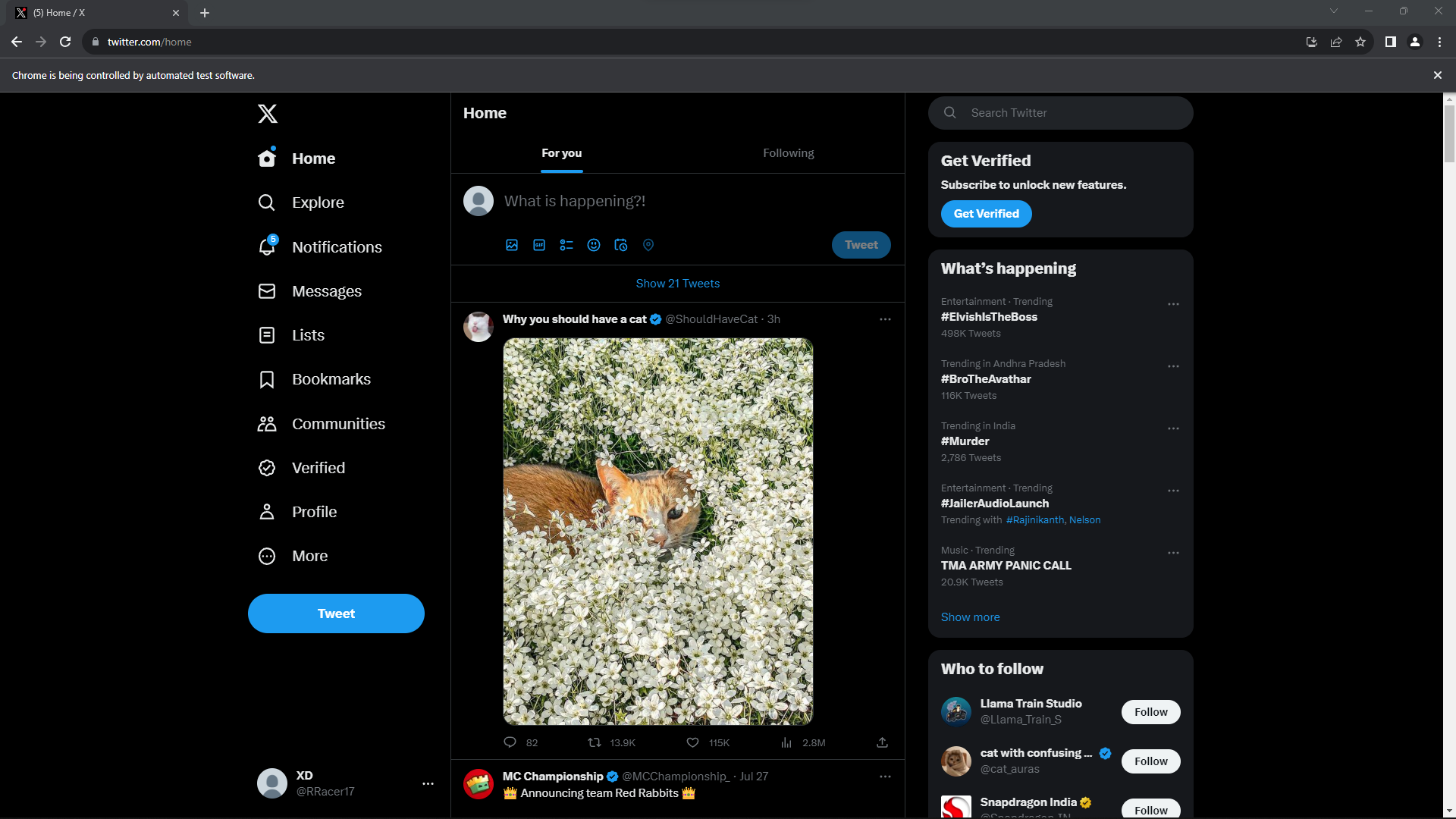Viewport: 1456px width, 819px height.
Task: Retweet the cat in flowers tweet
Action: pyautogui.click(x=595, y=742)
